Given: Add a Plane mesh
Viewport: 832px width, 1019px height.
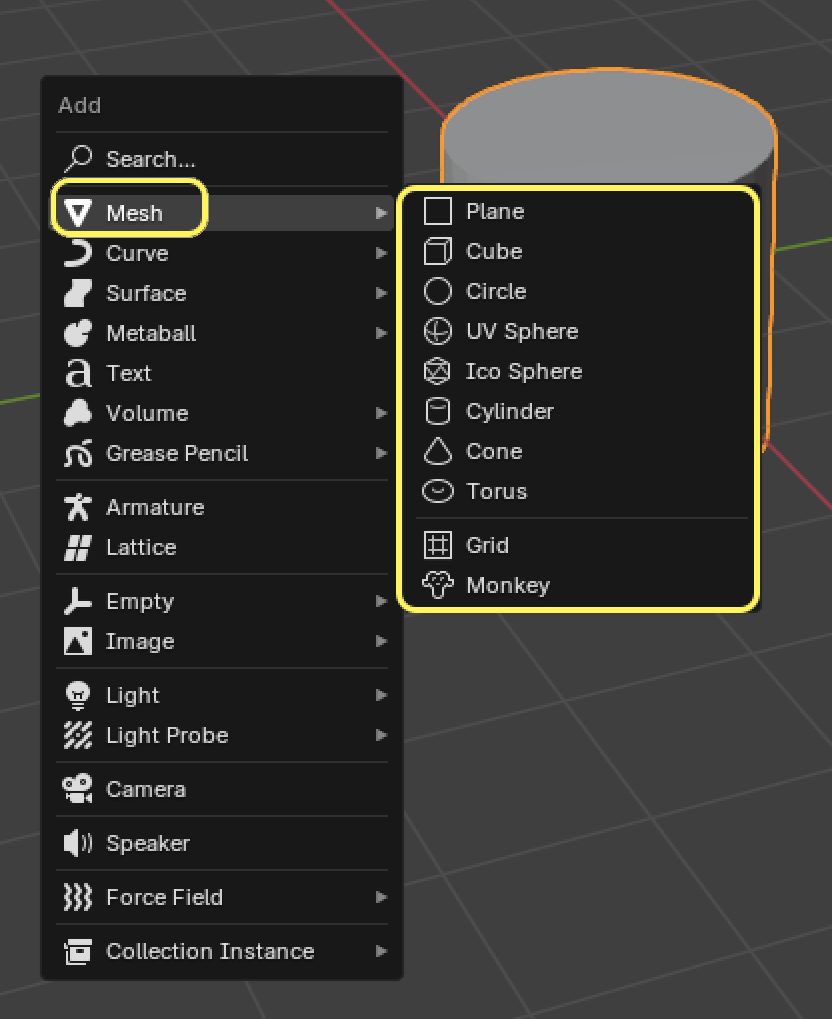Looking at the screenshot, I should coord(495,211).
